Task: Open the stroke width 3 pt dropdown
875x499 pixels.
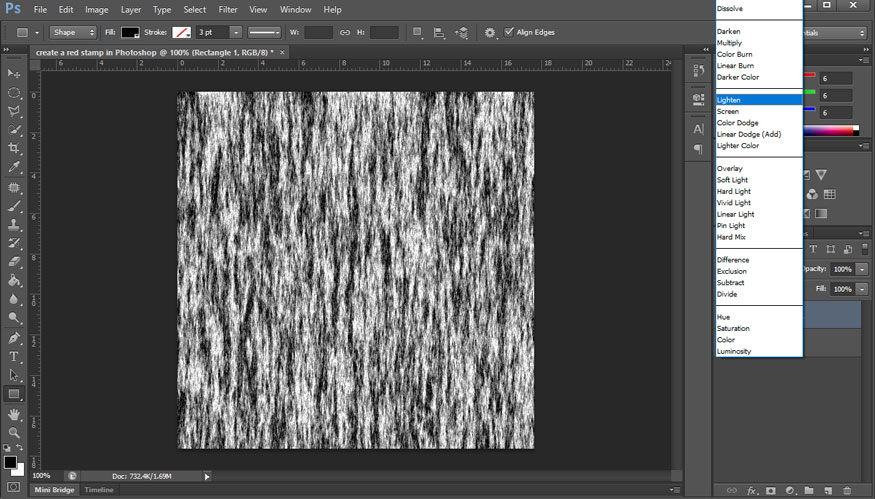Action: 236,33
